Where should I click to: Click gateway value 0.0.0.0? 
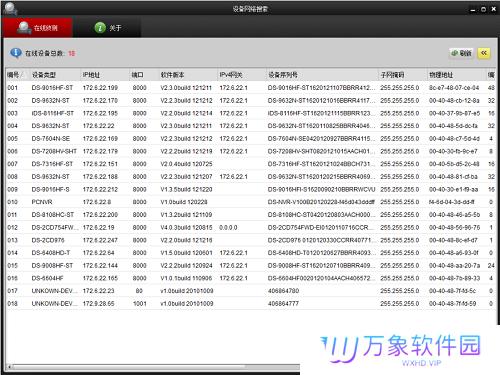tap(228, 227)
